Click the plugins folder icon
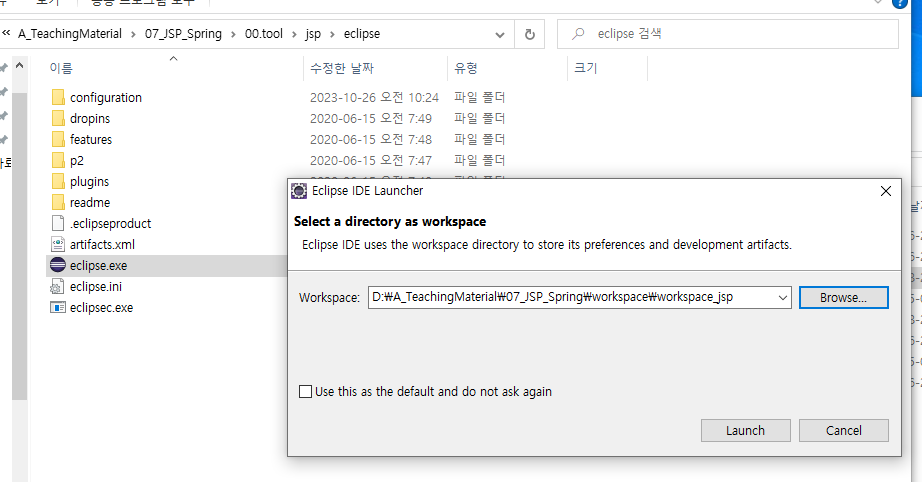The width and height of the screenshot is (922, 482). click(x=58, y=182)
